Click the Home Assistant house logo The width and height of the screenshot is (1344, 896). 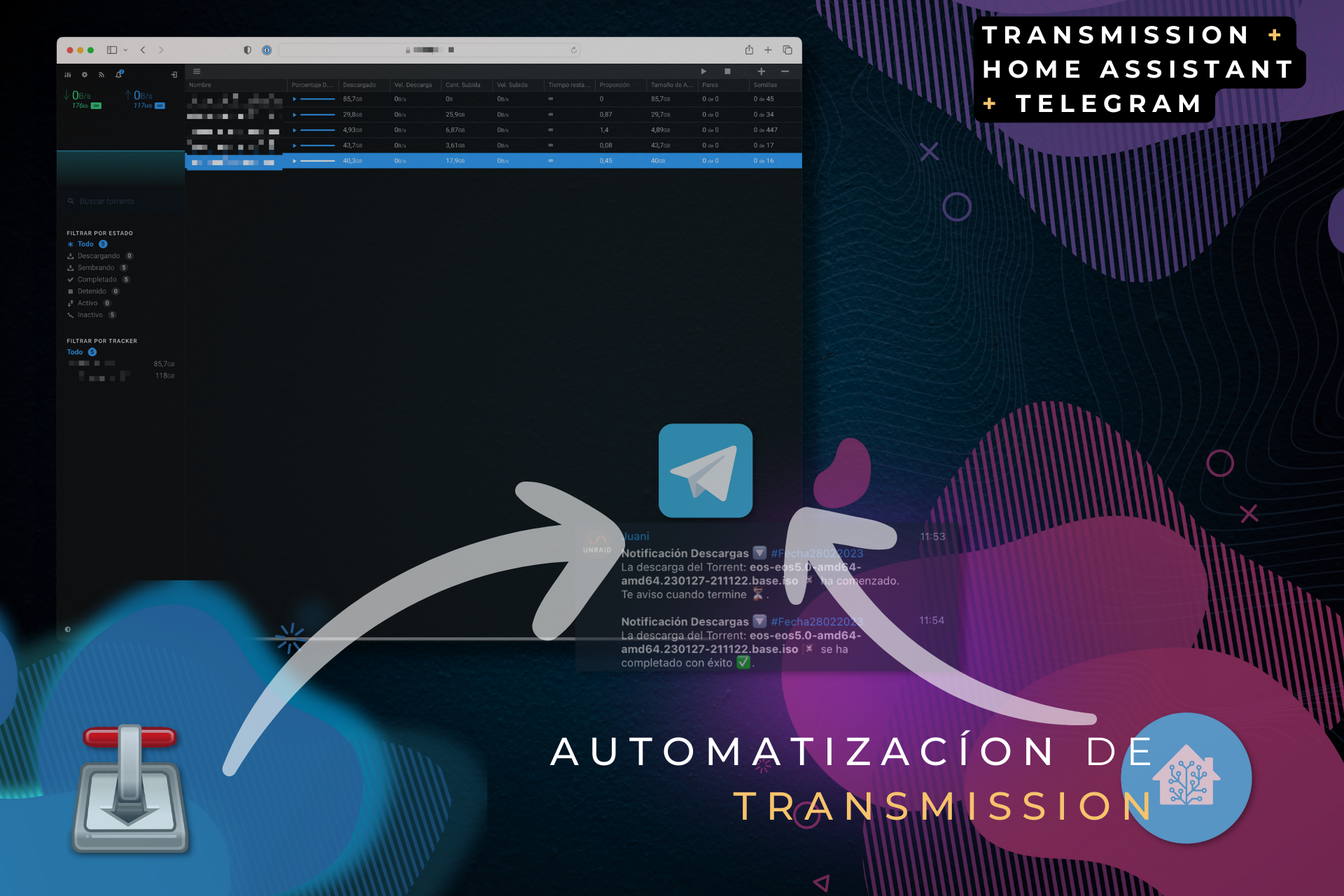(1186, 778)
